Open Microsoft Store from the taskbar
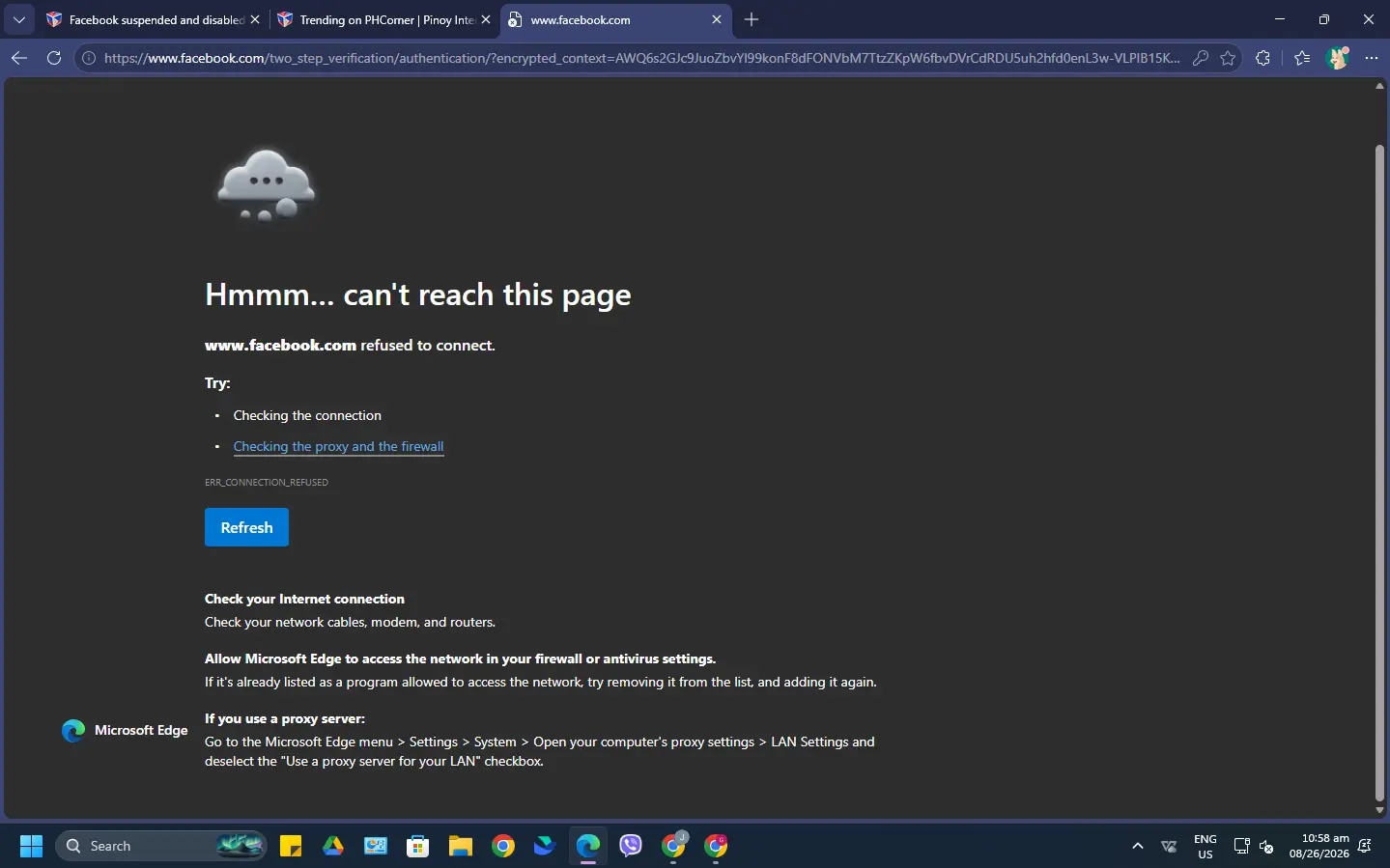 click(x=418, y=846)
